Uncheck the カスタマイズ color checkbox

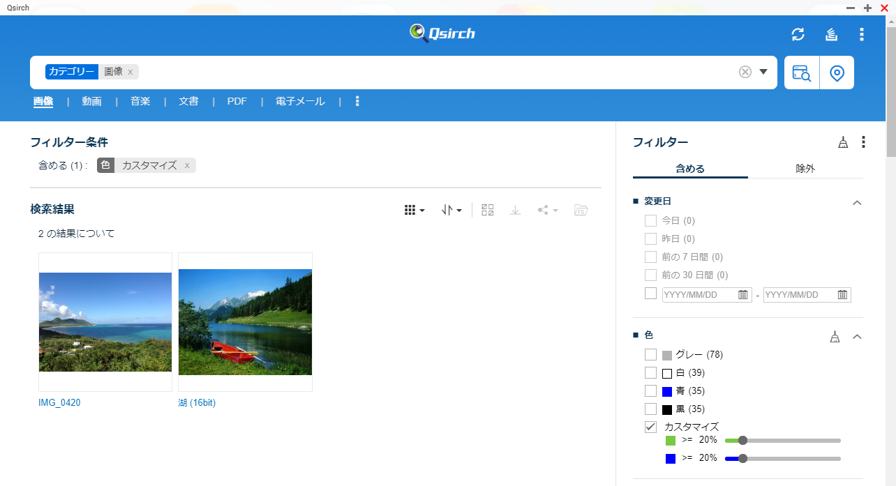(x=651, y=427)
